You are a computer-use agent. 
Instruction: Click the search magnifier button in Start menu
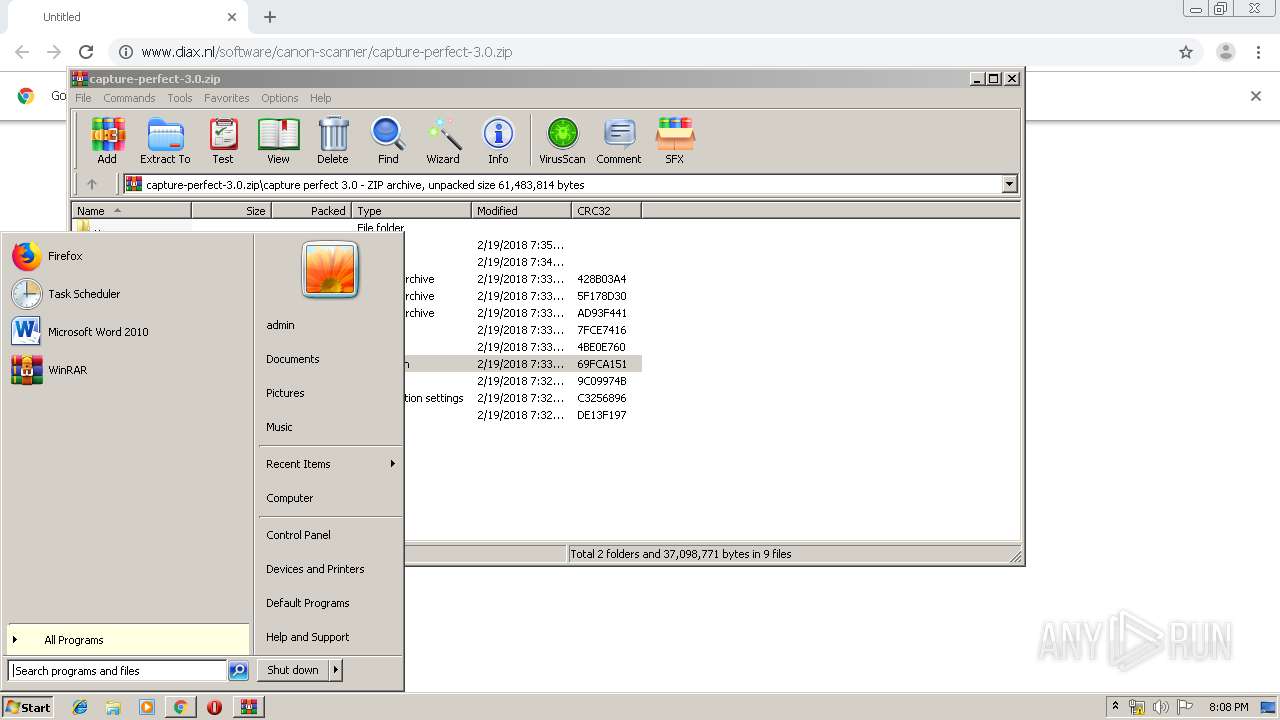click(x=238, y=671)
